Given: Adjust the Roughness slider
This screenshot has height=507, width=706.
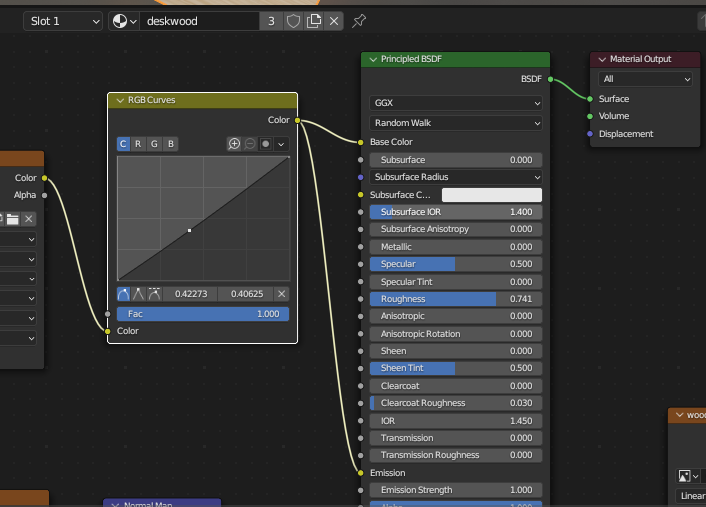Looking at the screenshot, I should pyautogui.click(x=456, y=299).
